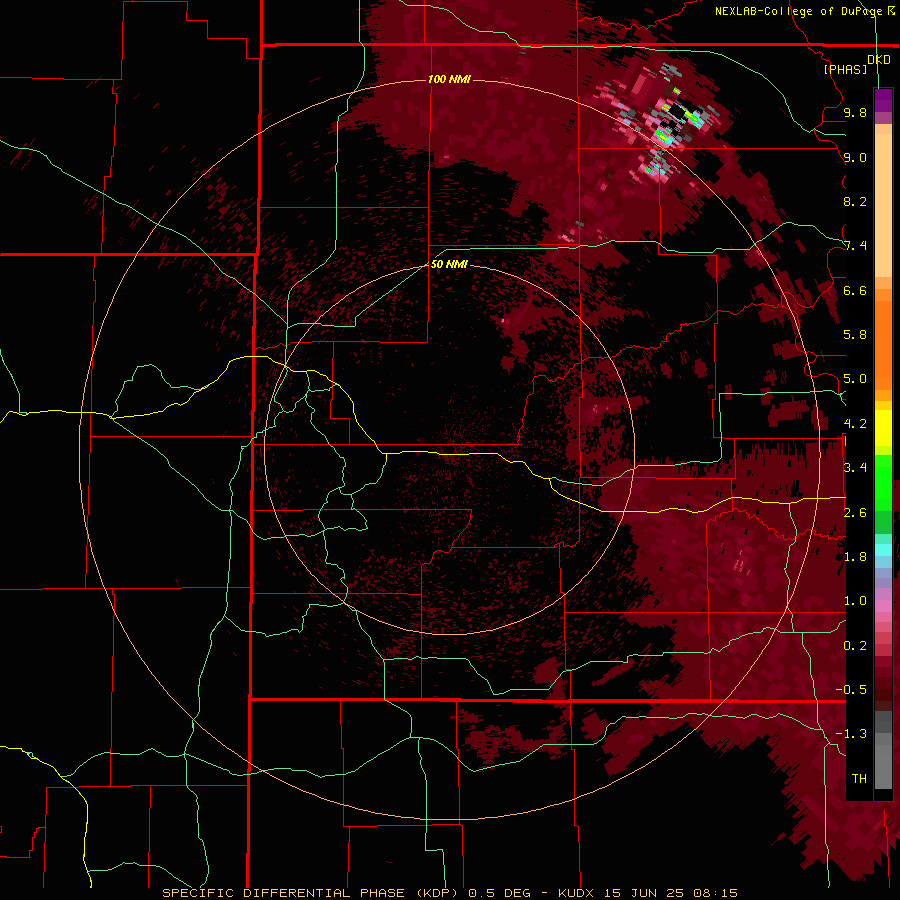900x900 pixels.
Task: Click the -1.3 value on the color scale
Action: click(851, 734)
